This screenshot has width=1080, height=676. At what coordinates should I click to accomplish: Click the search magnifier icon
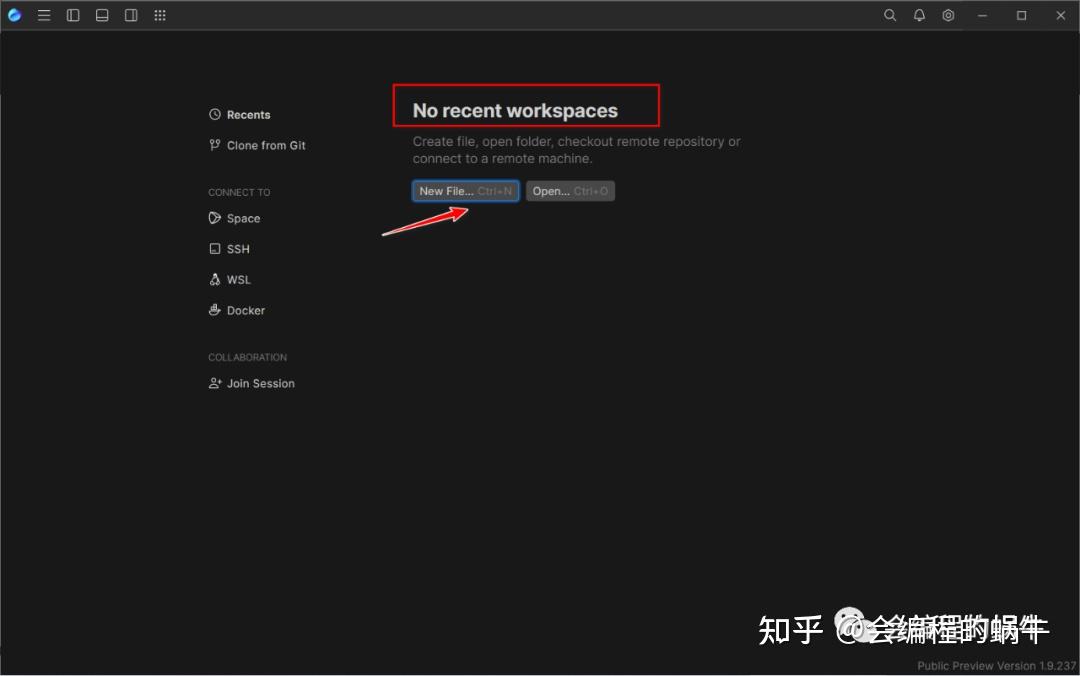pyautogui.click(x=890, y=15)
